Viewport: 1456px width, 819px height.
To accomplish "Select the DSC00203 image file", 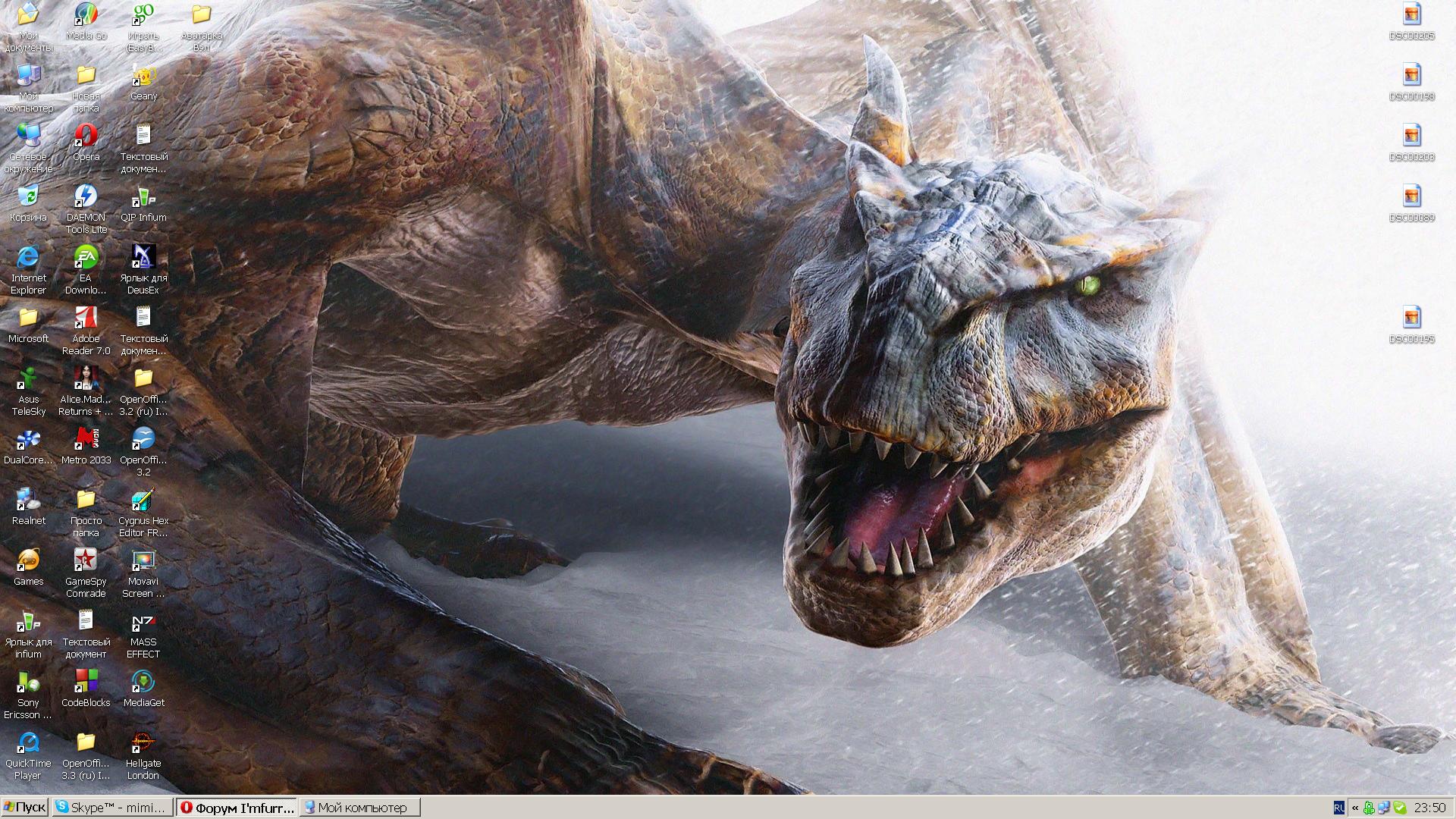I will click(x=1411, y=143).
